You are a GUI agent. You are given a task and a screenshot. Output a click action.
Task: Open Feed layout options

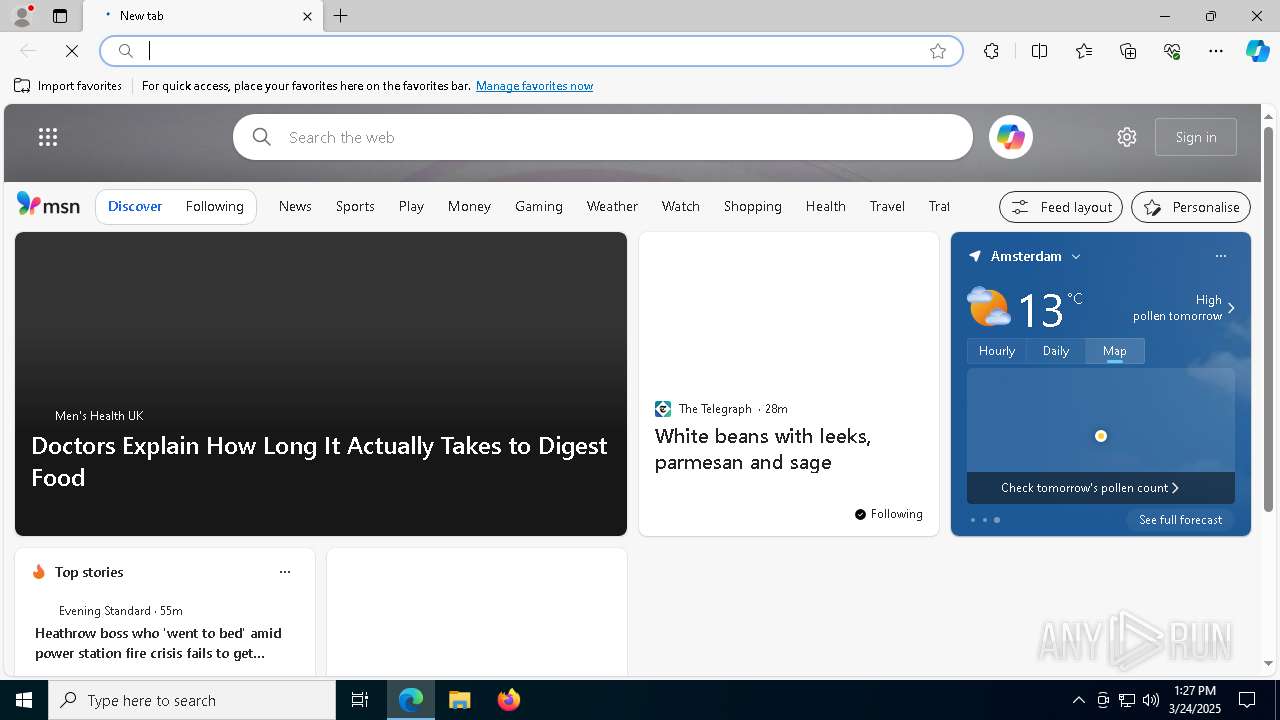coord(1061,207)
